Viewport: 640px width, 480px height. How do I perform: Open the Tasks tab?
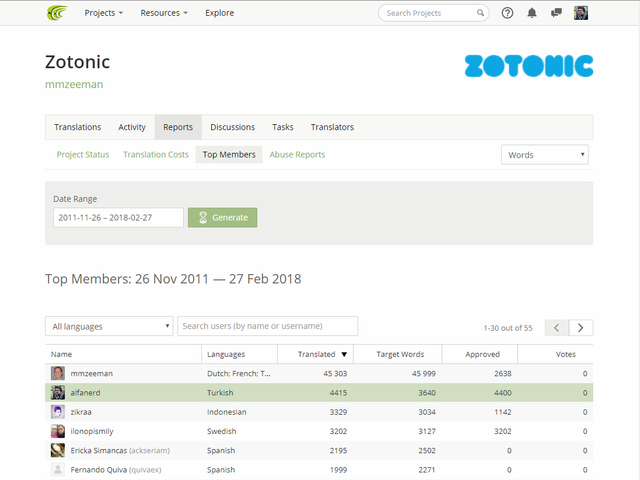click(x=283, y=127)
